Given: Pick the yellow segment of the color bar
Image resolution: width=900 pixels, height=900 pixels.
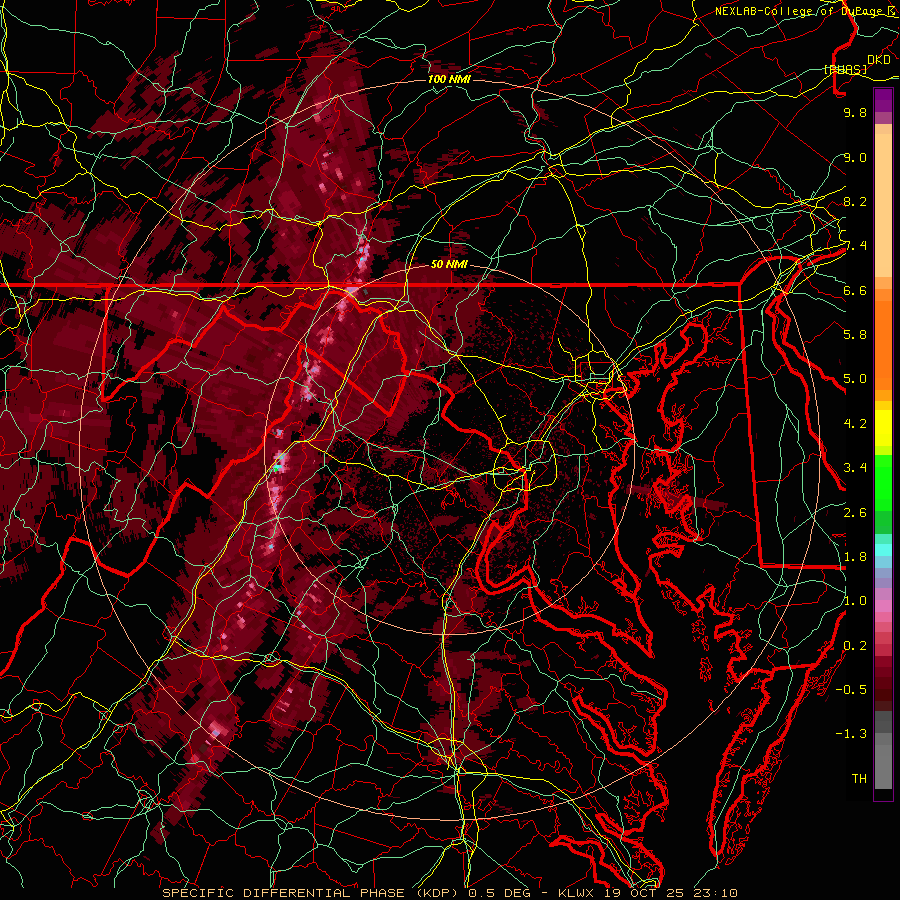Looking at the screenshot, I should click(883, 428).
